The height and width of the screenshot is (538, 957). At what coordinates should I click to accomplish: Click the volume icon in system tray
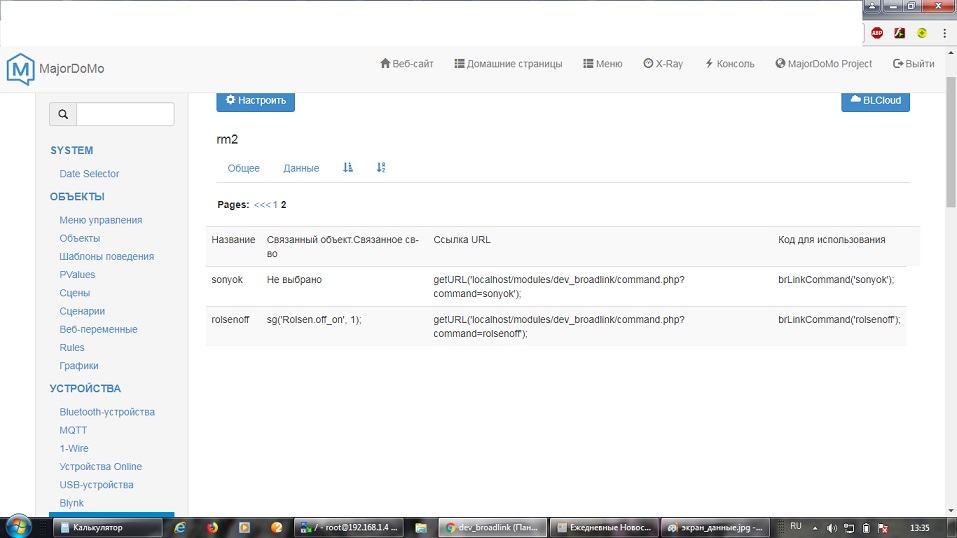coord(831,527)
